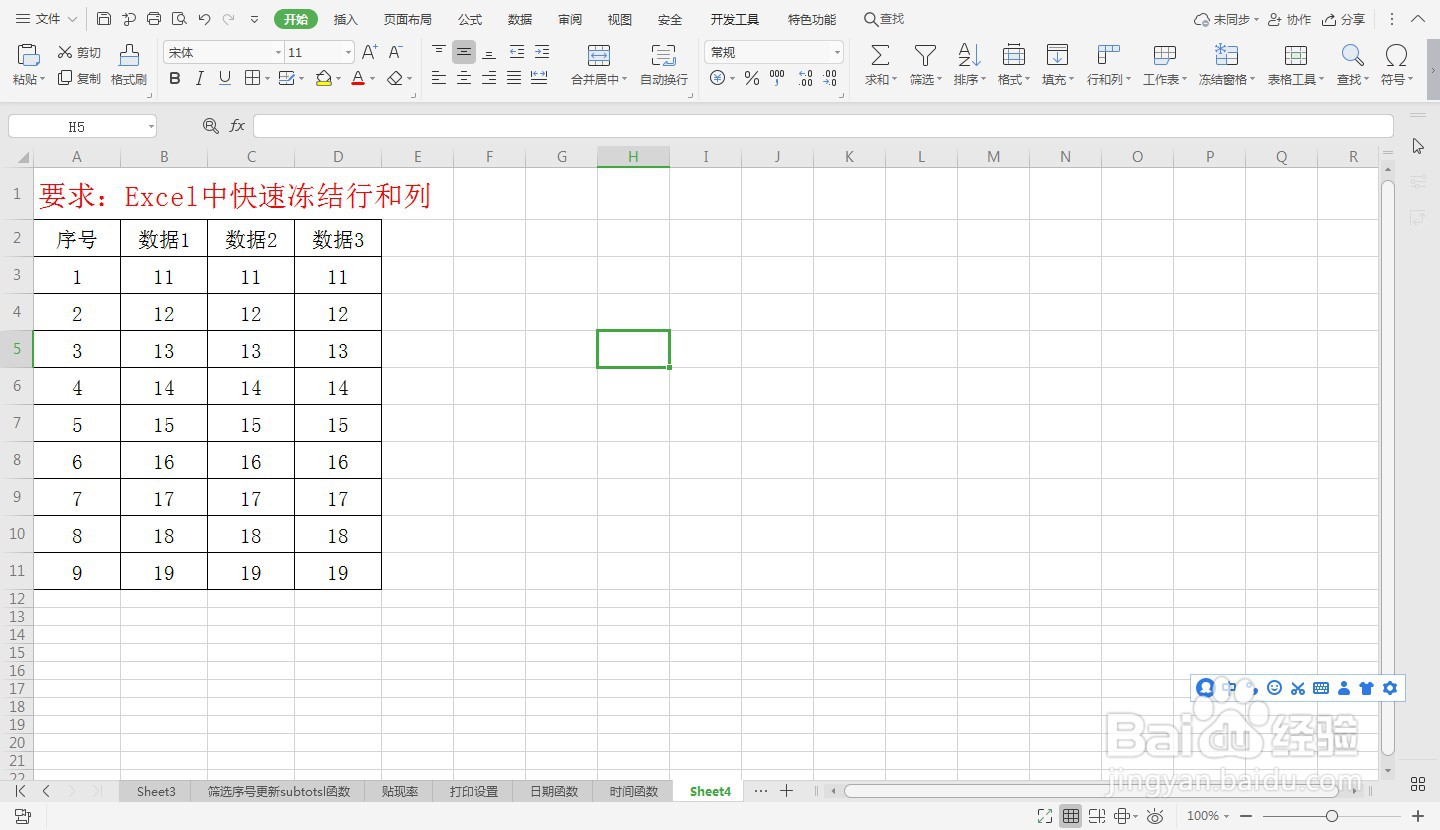1440x830 pixels.
Task: Expand the 合并居中 merge dropdown arrow
Action: pyautogui.click(x=624, y=79)
